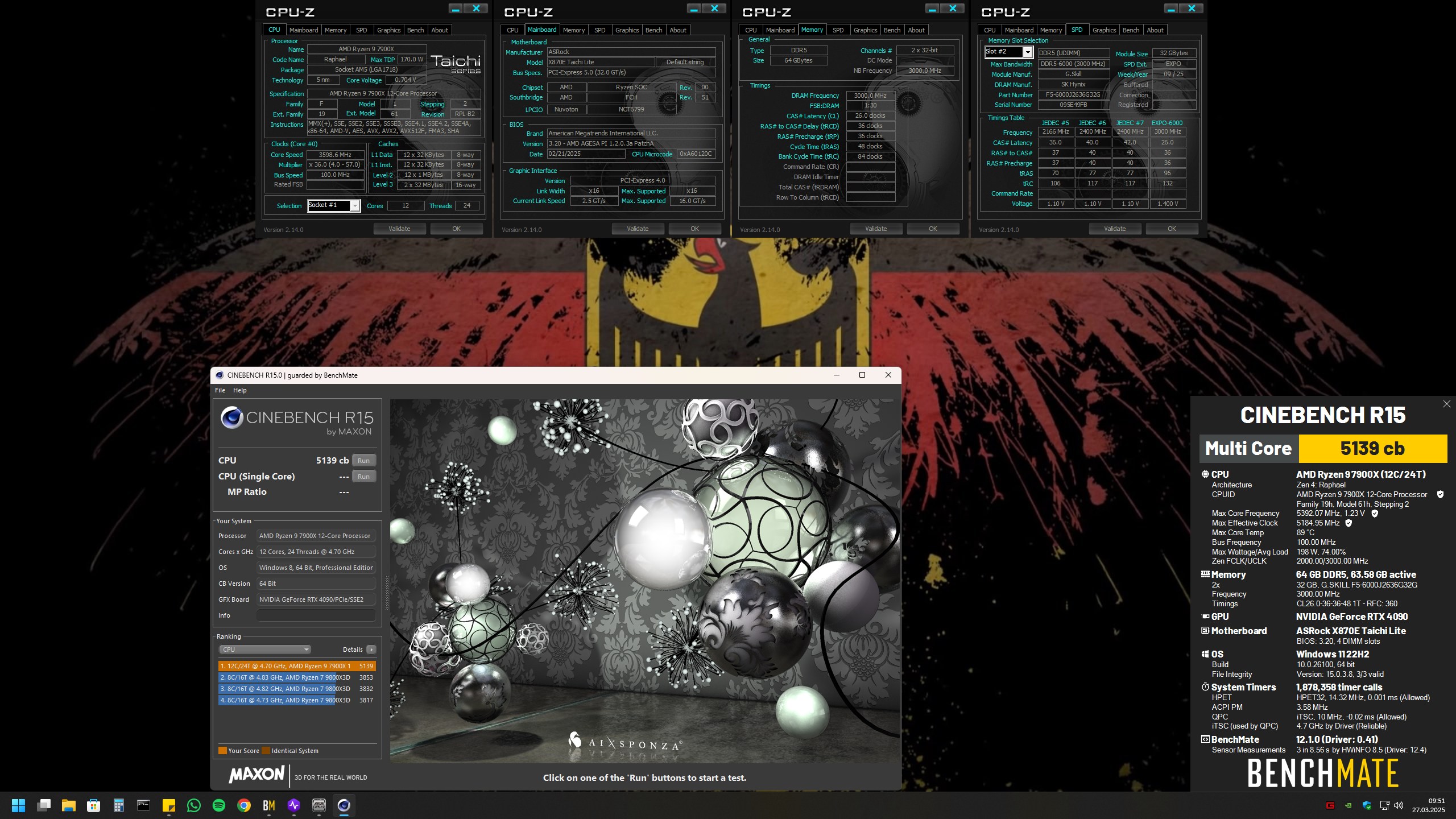Click the Details arrow button in Ranking
Screen dimensions: 1456x819
[371, 650]
